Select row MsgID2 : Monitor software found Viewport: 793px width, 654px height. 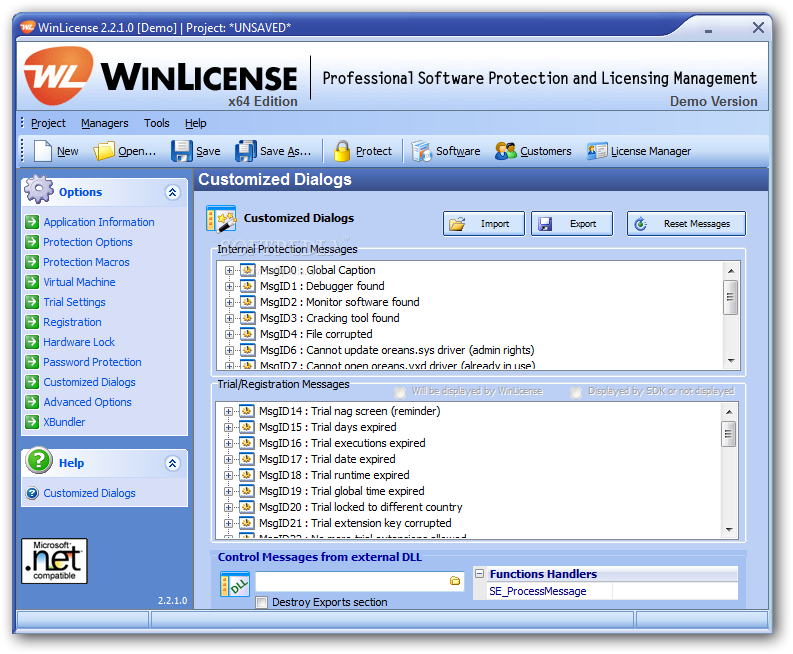339,302
